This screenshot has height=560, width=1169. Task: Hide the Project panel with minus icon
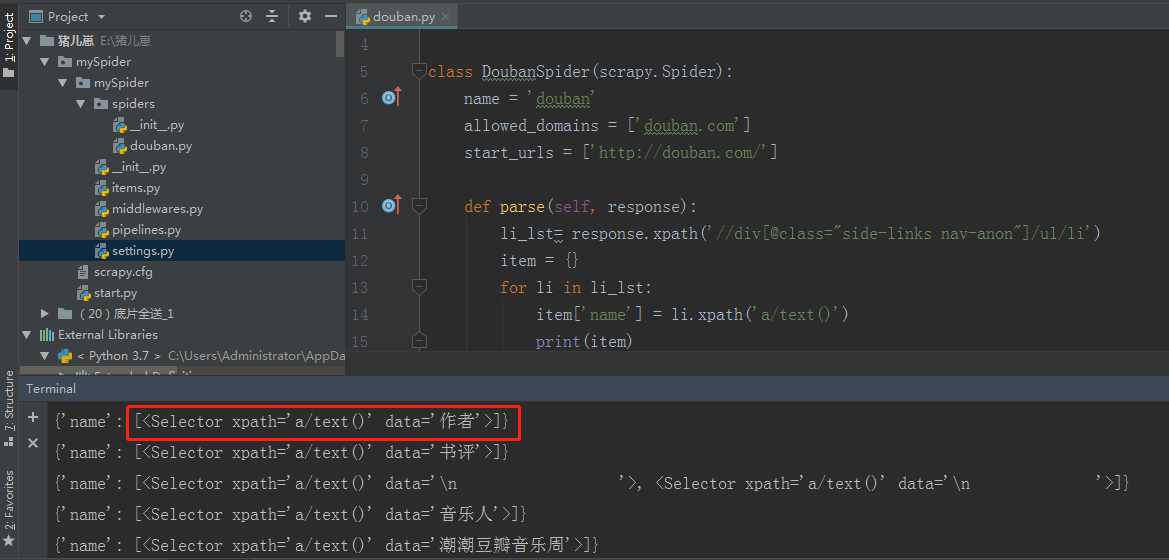pos(331,16)
